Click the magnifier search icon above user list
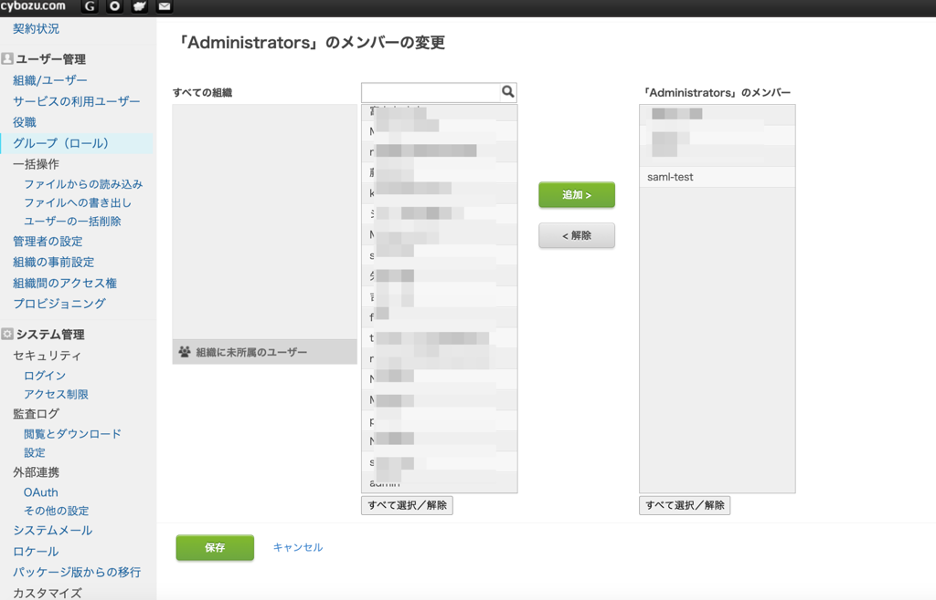 click(x=508, y=92)
